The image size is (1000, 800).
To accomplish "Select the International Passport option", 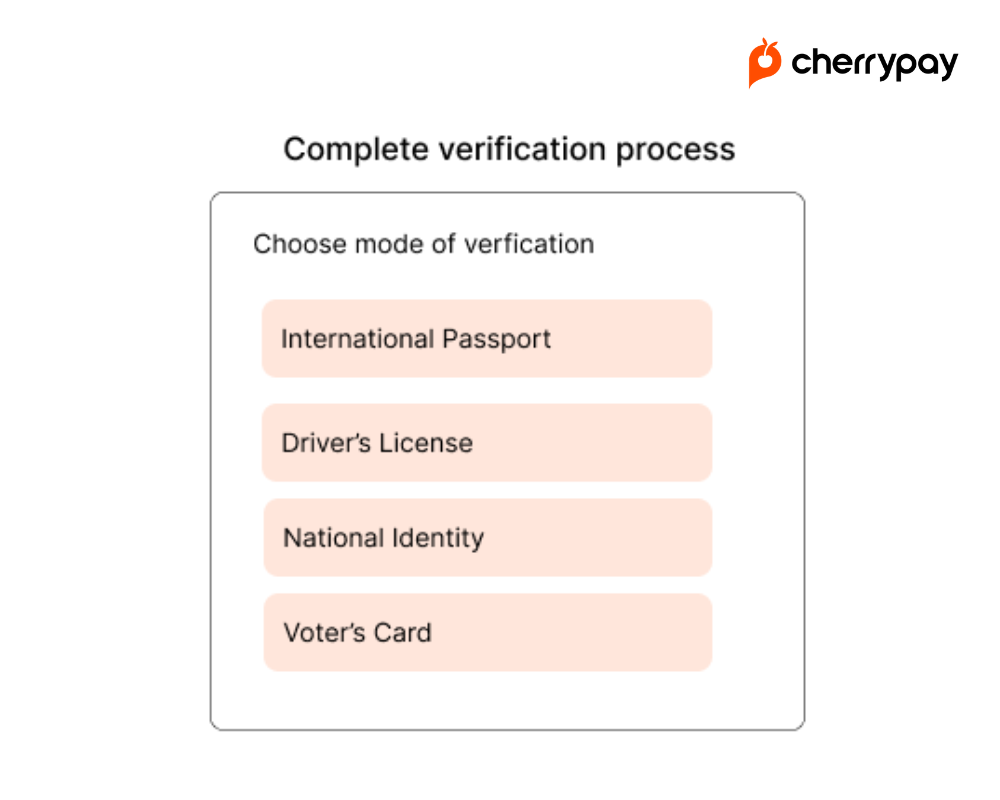I will (487, 338).
